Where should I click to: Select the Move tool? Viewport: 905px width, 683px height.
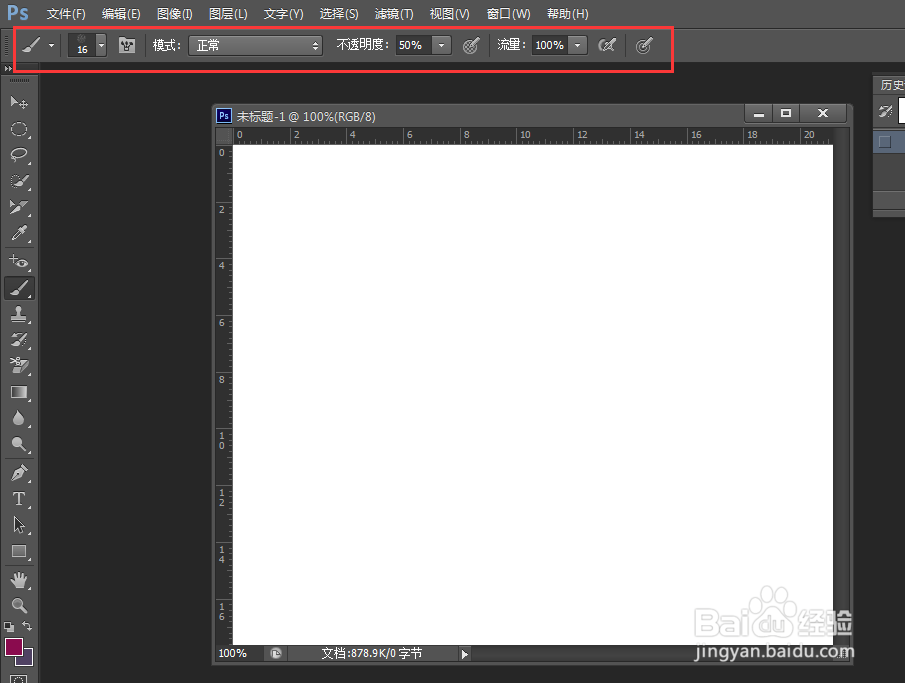(18, 100)
